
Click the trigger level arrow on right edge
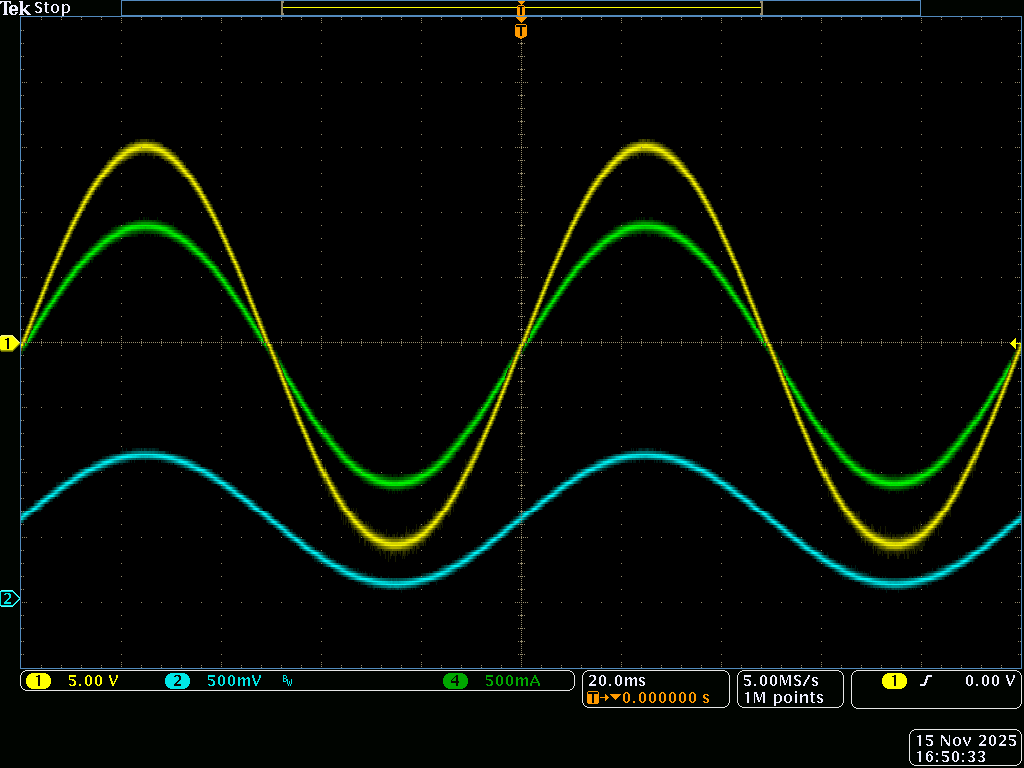point(1015,344)
